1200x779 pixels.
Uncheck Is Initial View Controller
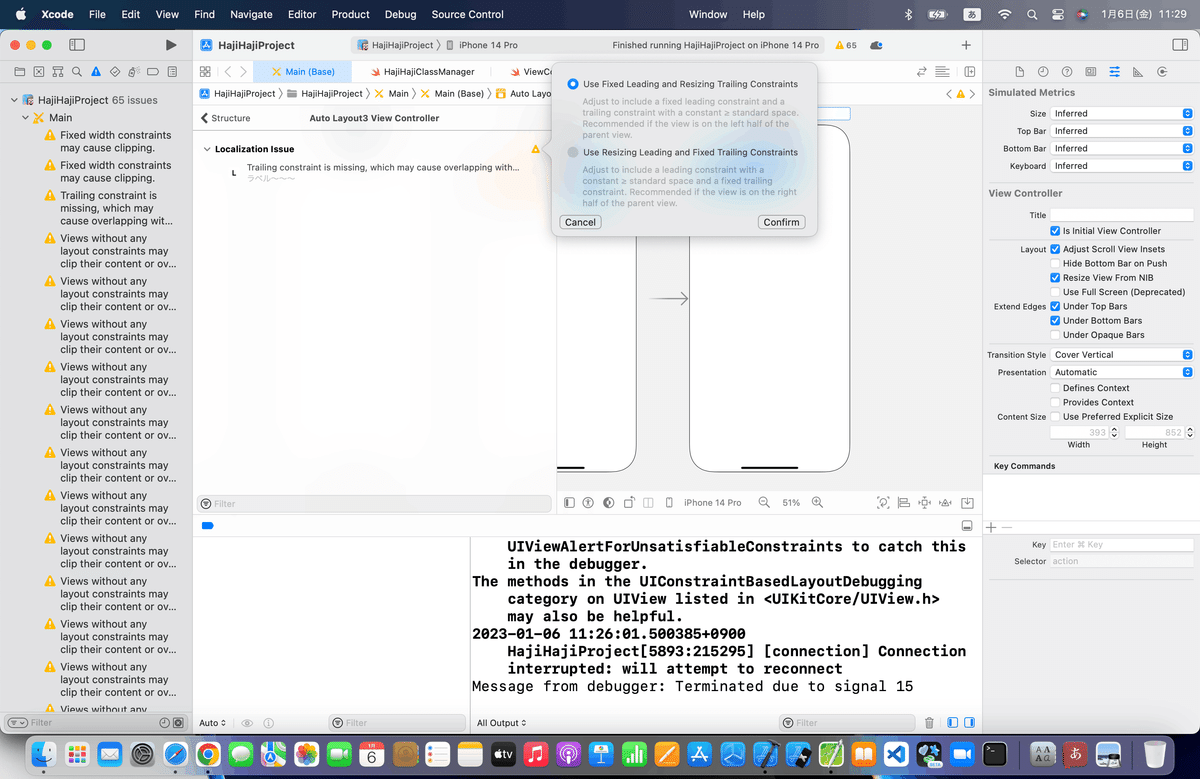1055,231
